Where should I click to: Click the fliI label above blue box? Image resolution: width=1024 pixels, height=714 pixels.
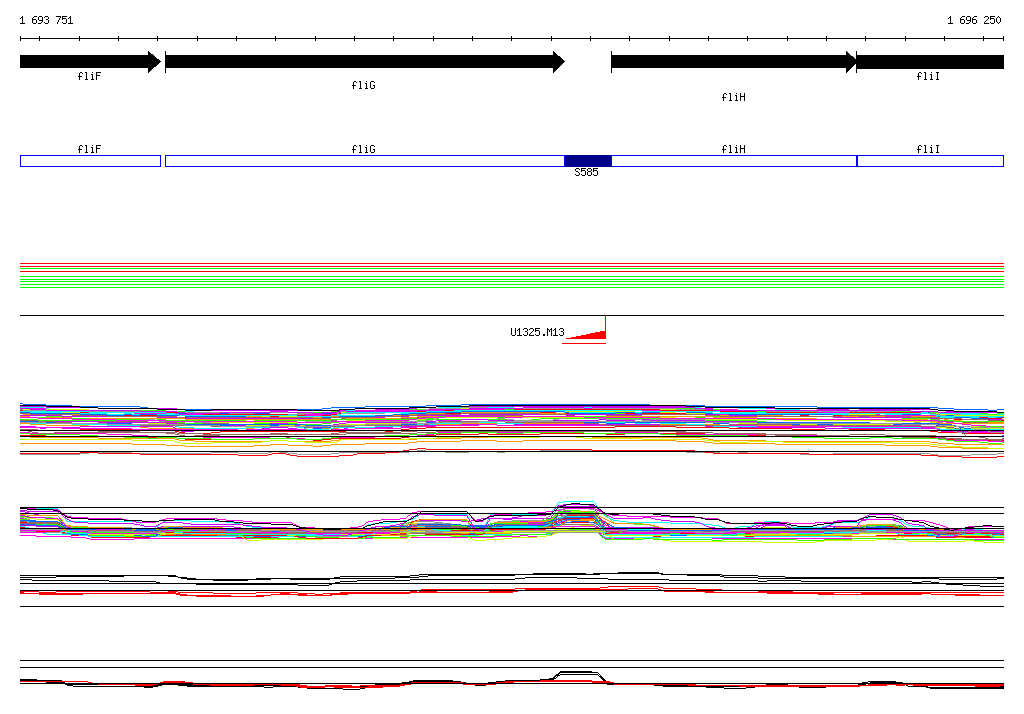pos(928,150)
